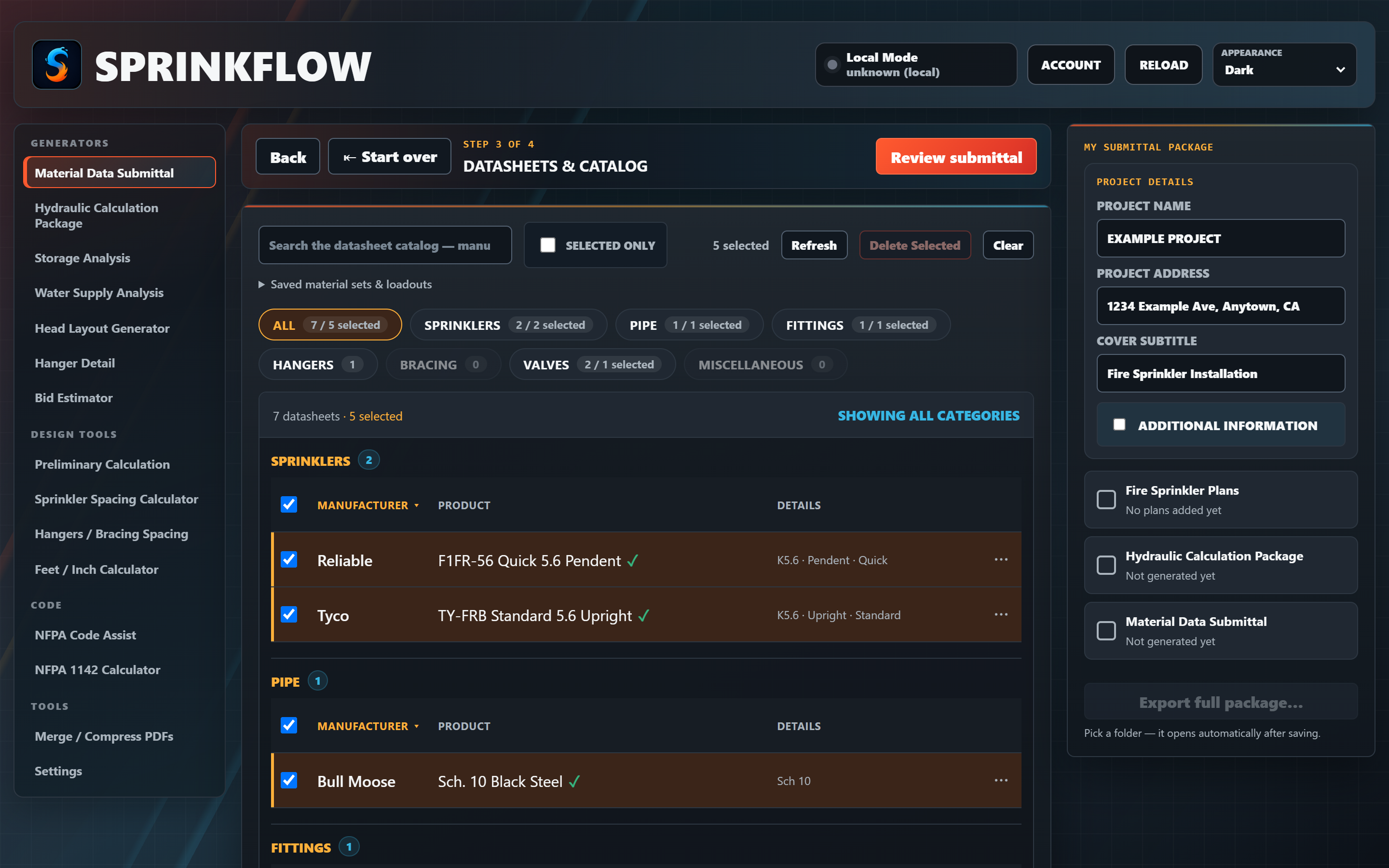Filter catalog by Pipe category
The width and height of the screenshot is (1389, 868).
point(689,325)
